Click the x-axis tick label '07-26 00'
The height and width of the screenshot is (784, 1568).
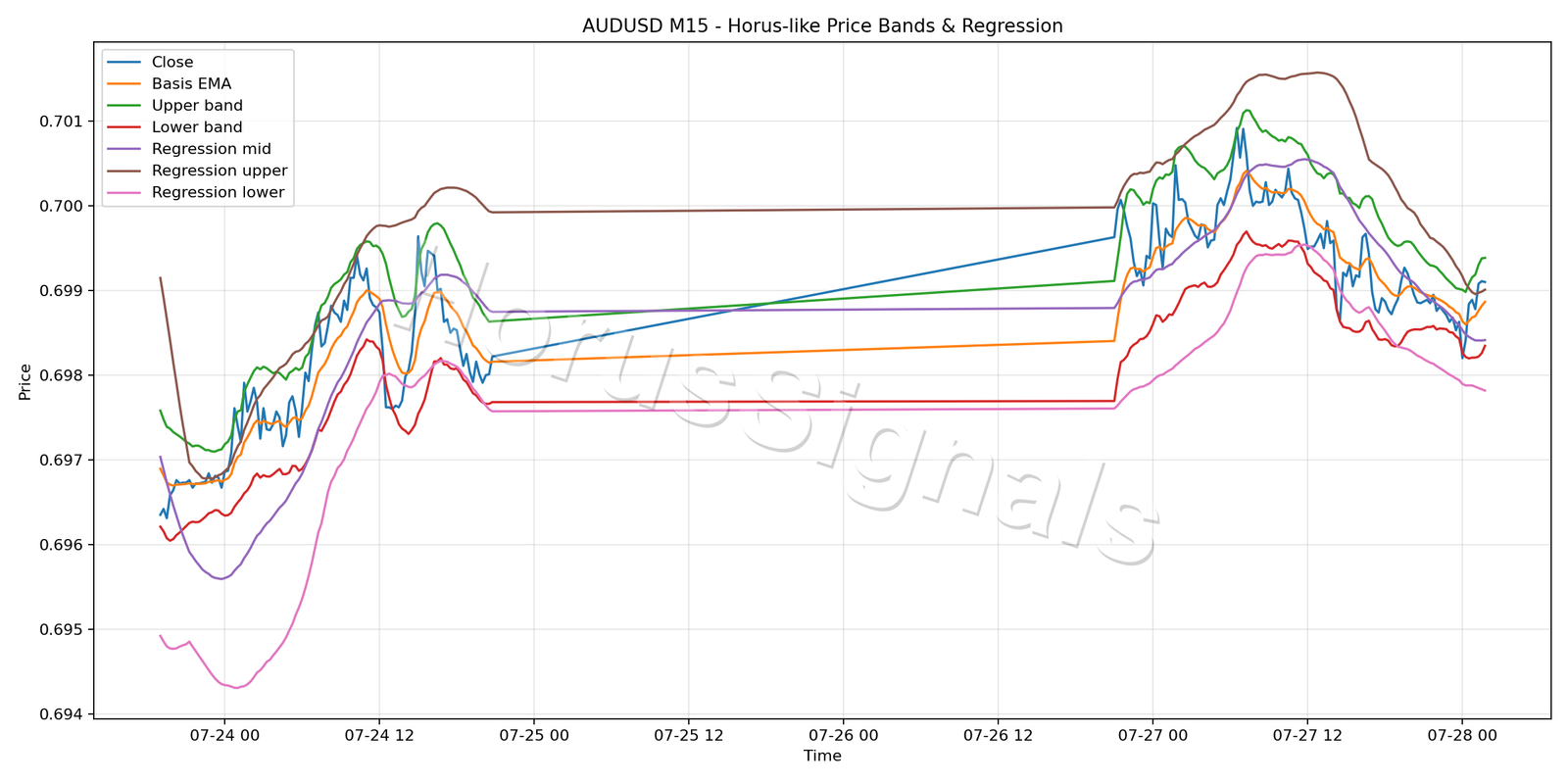pyautogui.click(x=843, y=735)
